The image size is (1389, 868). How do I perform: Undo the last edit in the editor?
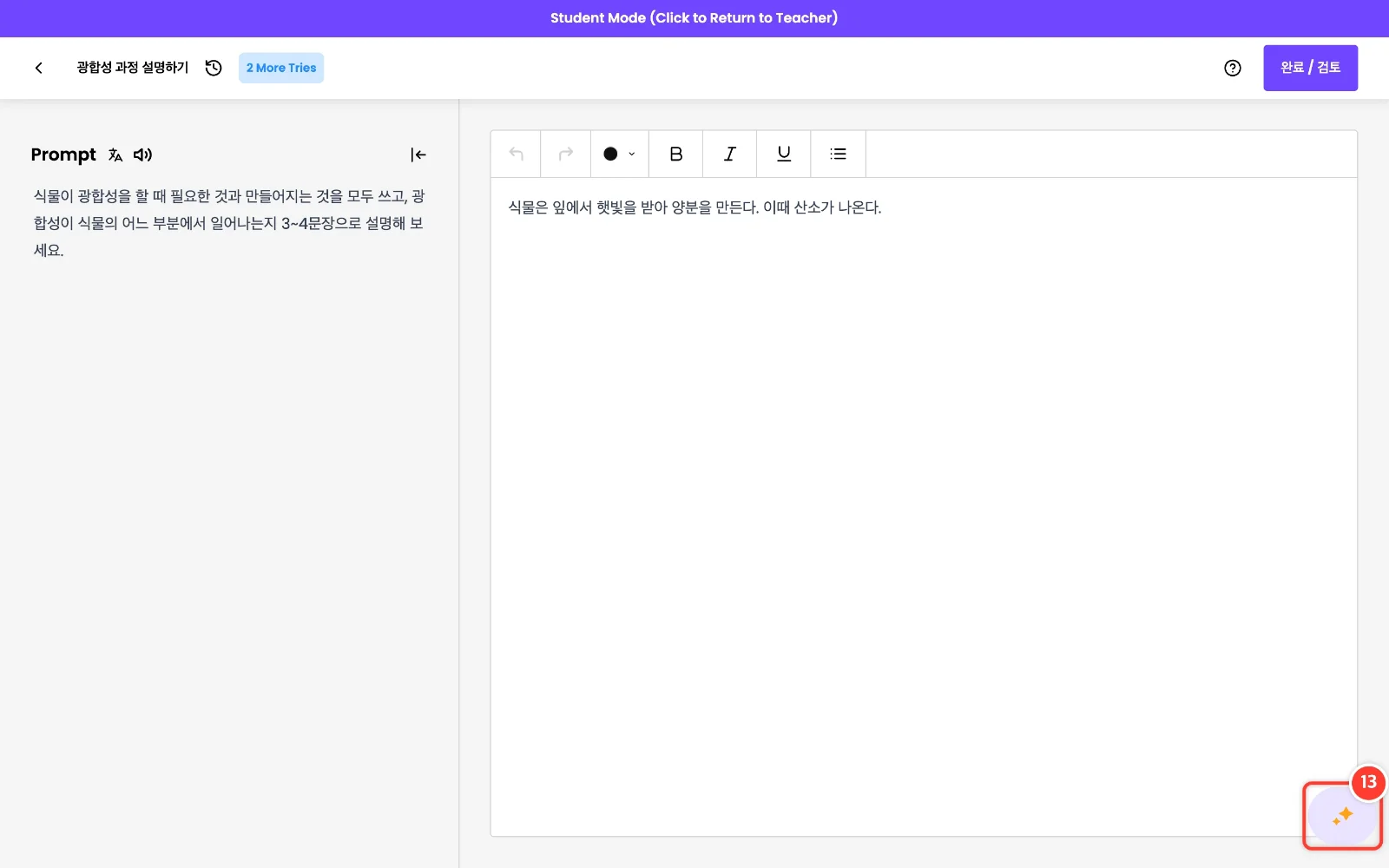pyautogui.click(x=517, y=154)
